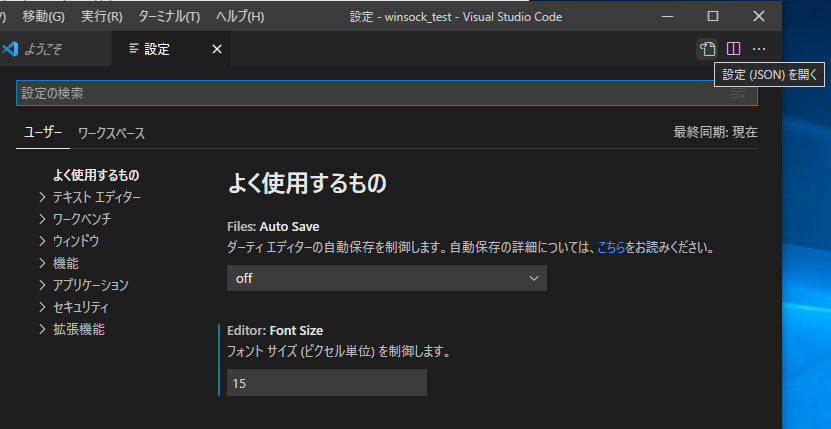831x429 pixels.
Task: Expand the 拡張機能 chevron
Action: click(43, 329)
